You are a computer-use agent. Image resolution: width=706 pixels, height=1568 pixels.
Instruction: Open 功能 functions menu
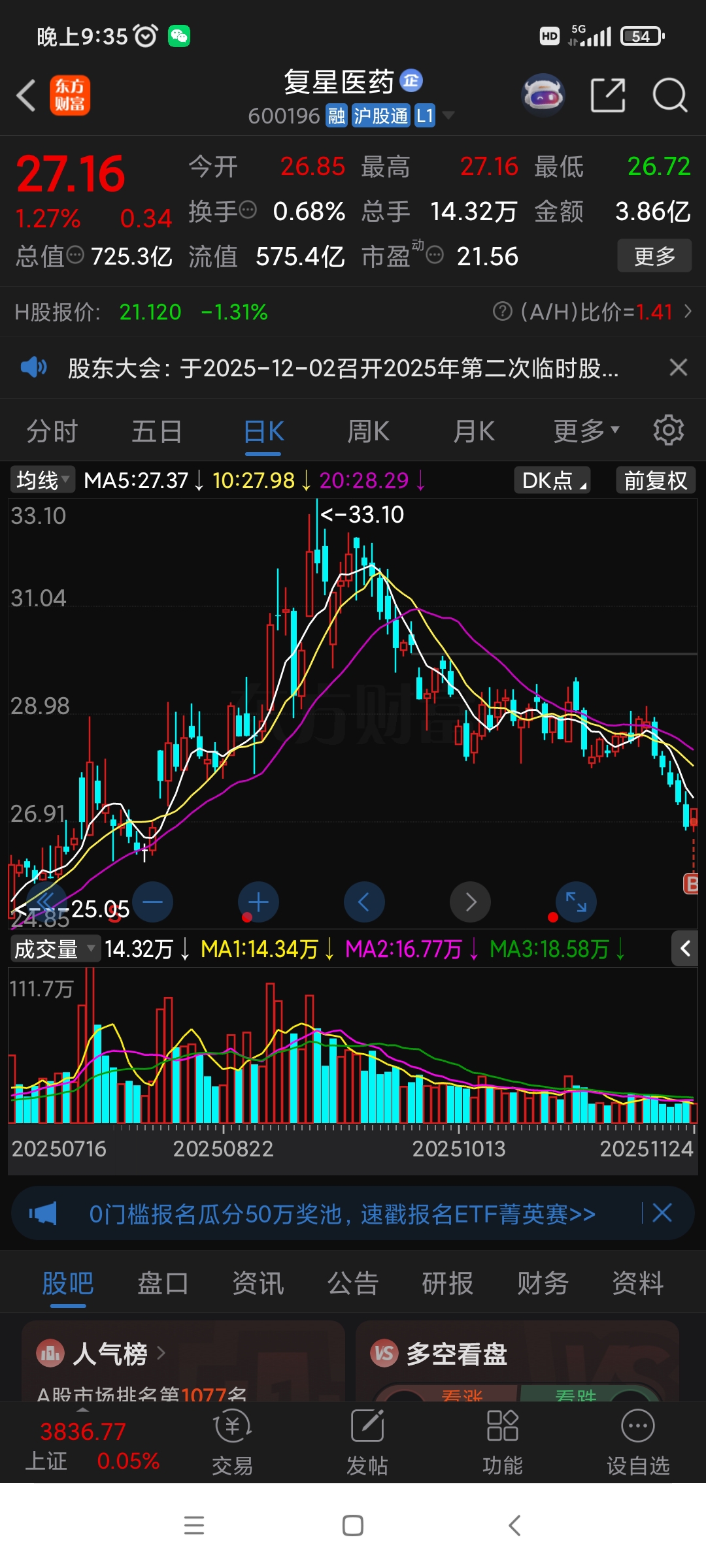pyautogui.click(x=503, y=1443)
